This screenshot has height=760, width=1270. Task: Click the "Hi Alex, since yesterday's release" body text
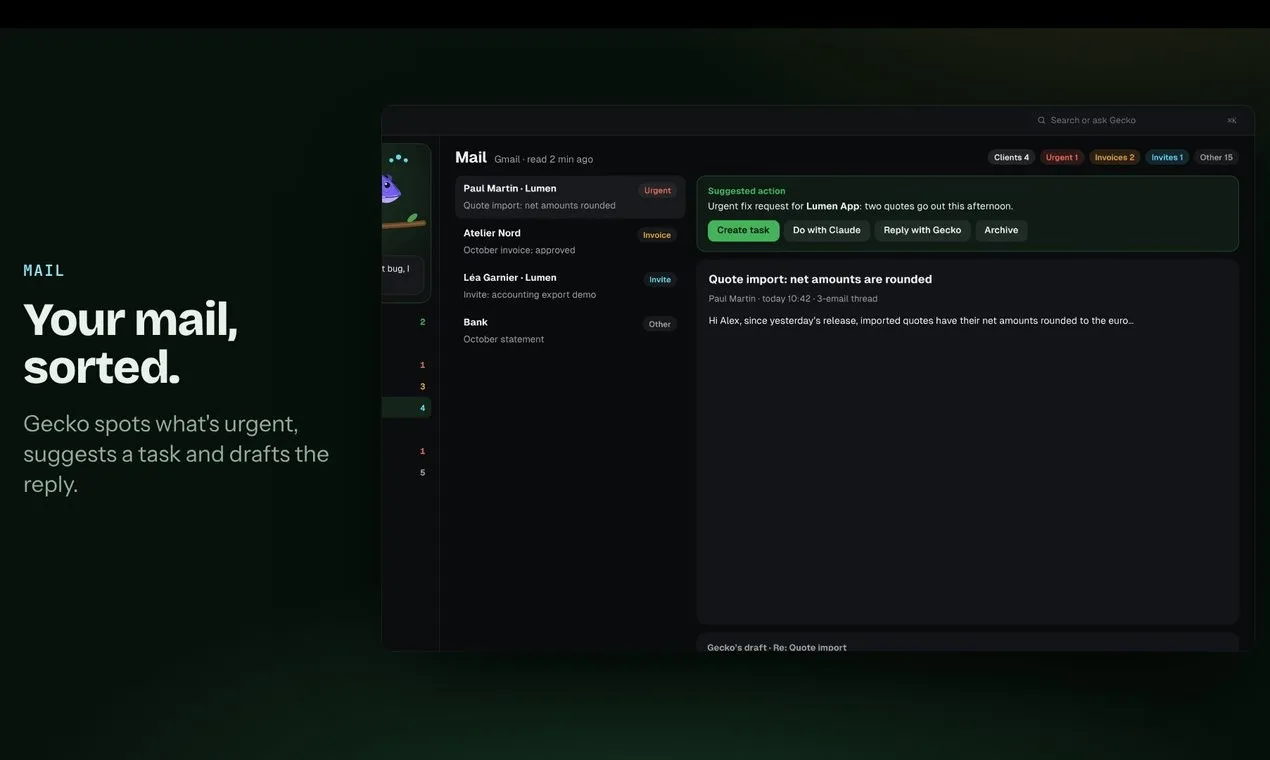[921, 321]
